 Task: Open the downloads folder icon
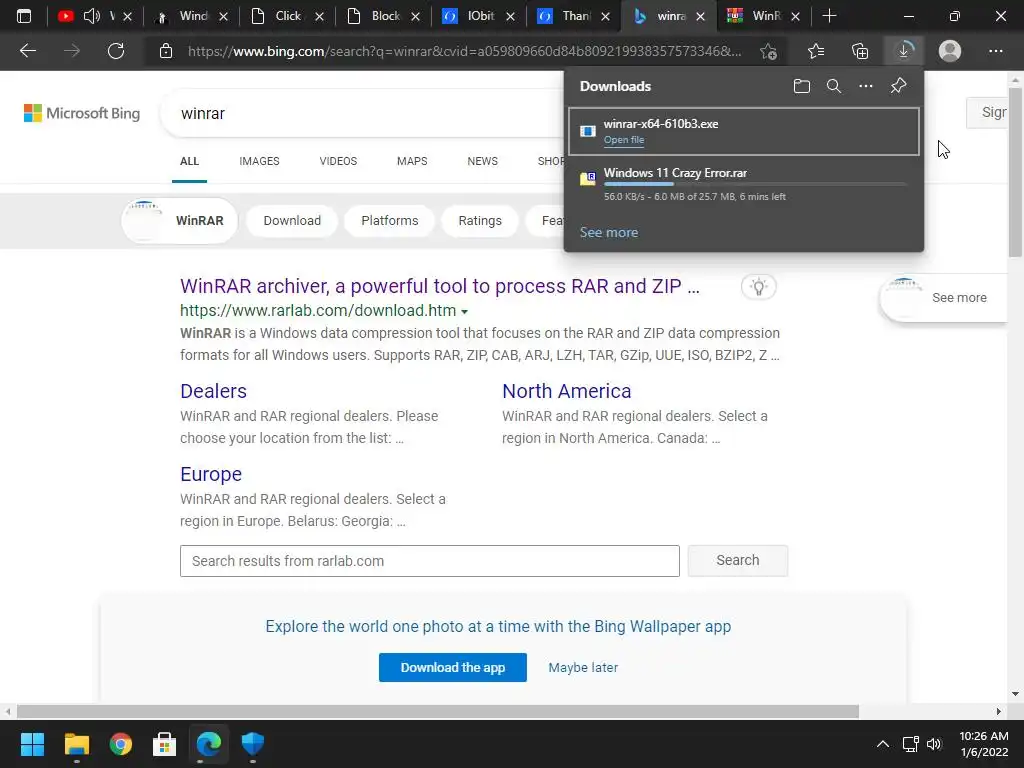(802, 86)
